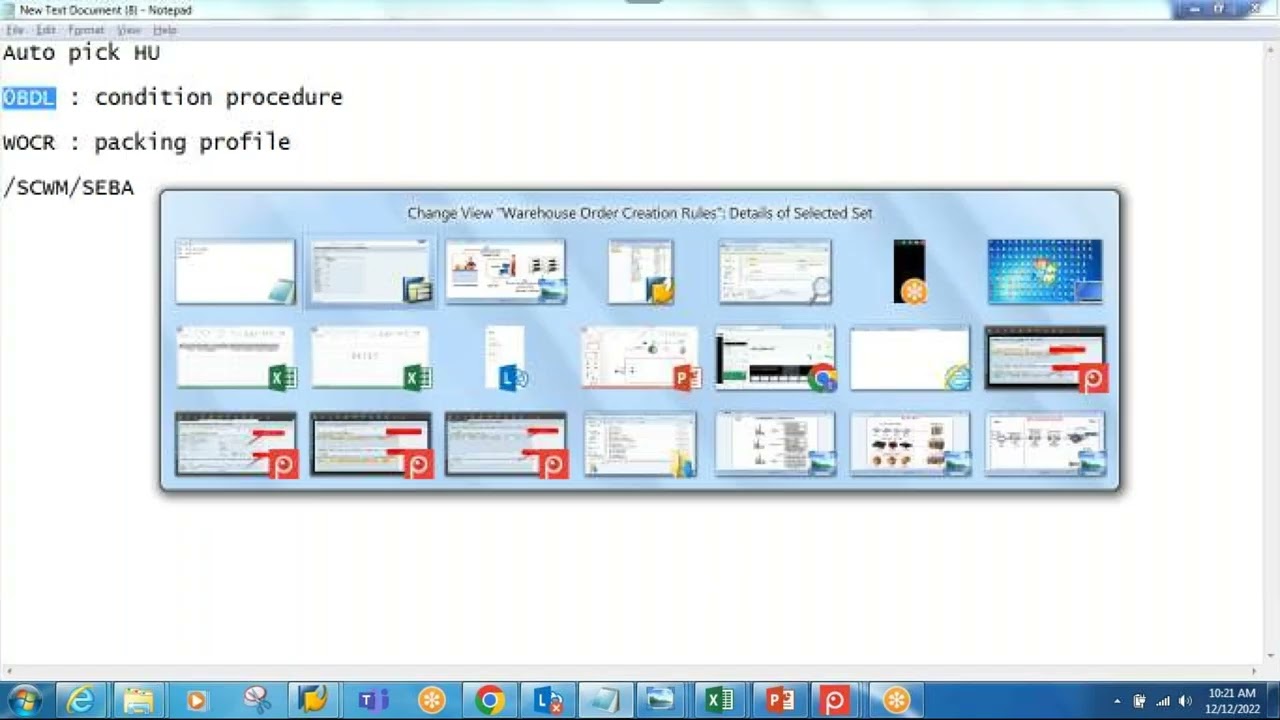1280x720 pixels.
Task: Open the Photo Viewer taskbar icon
Action: (x=660, y=700)
